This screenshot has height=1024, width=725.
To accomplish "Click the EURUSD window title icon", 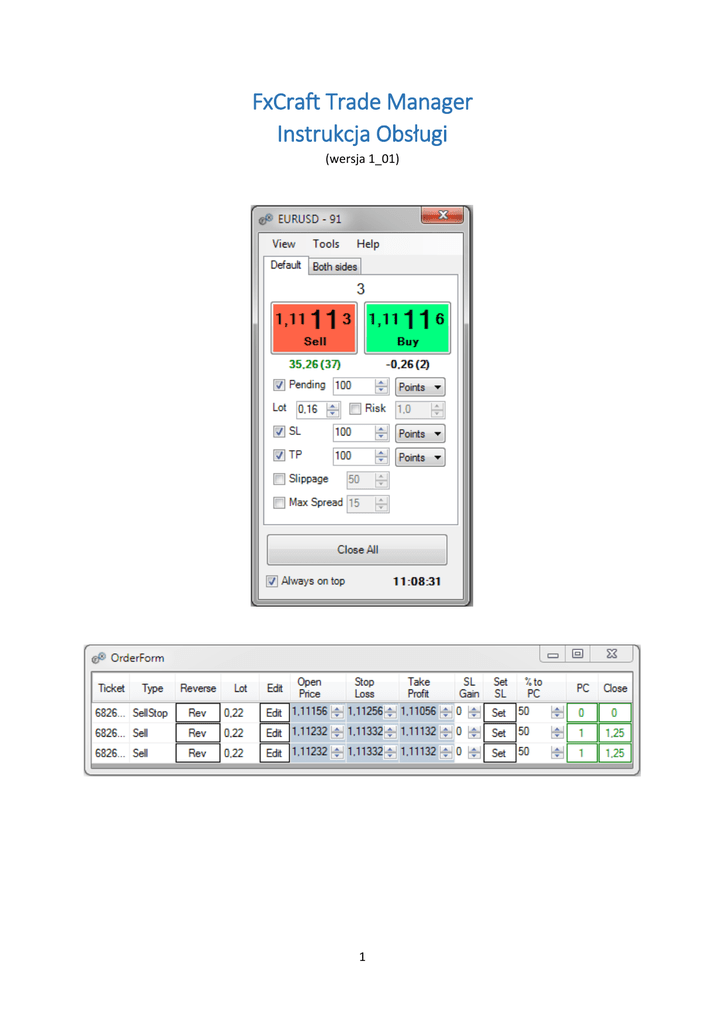I will 266,219.
